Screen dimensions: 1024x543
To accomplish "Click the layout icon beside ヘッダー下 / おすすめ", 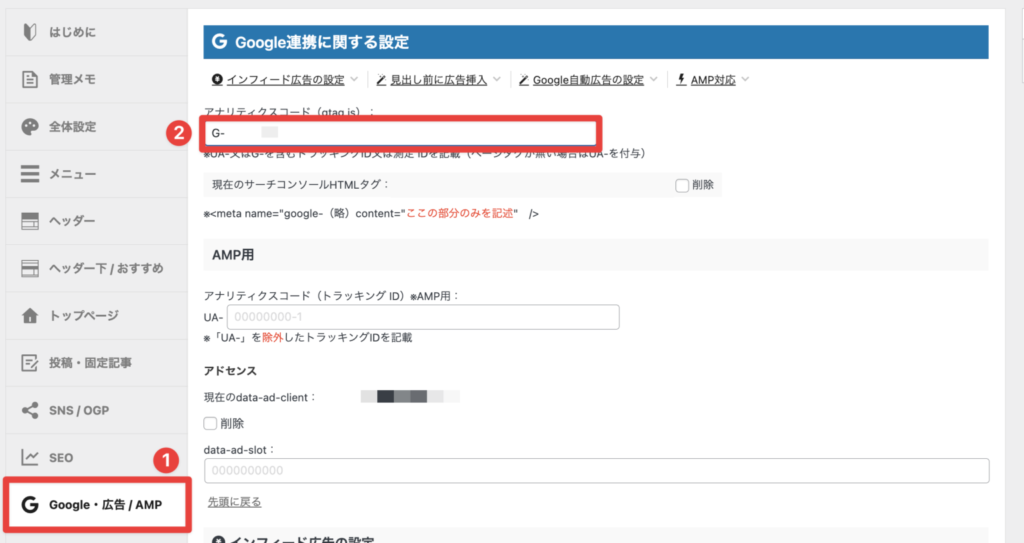I will click(x=29, y=268).
